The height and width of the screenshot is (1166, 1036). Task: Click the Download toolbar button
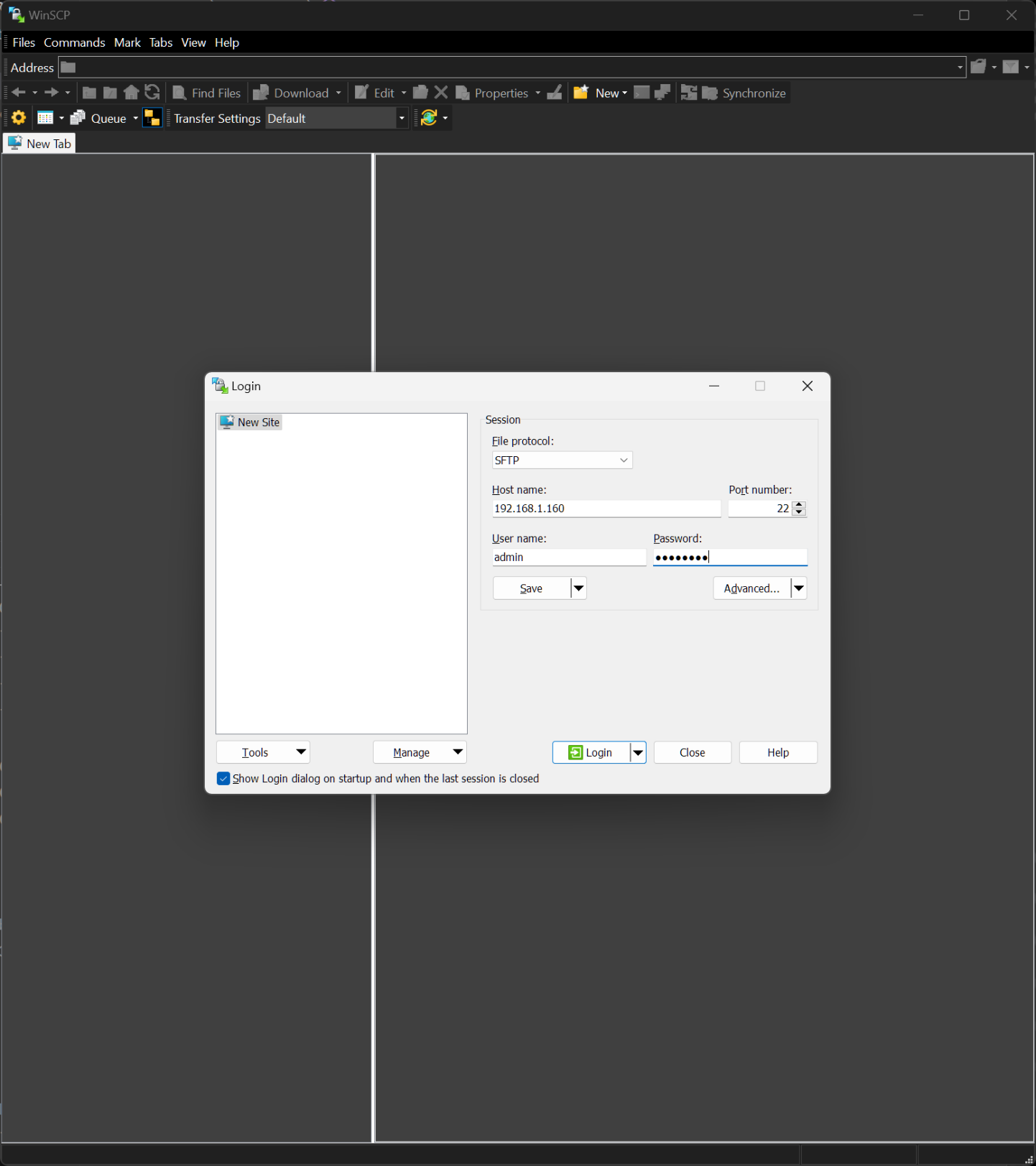(x=292, y=93)
